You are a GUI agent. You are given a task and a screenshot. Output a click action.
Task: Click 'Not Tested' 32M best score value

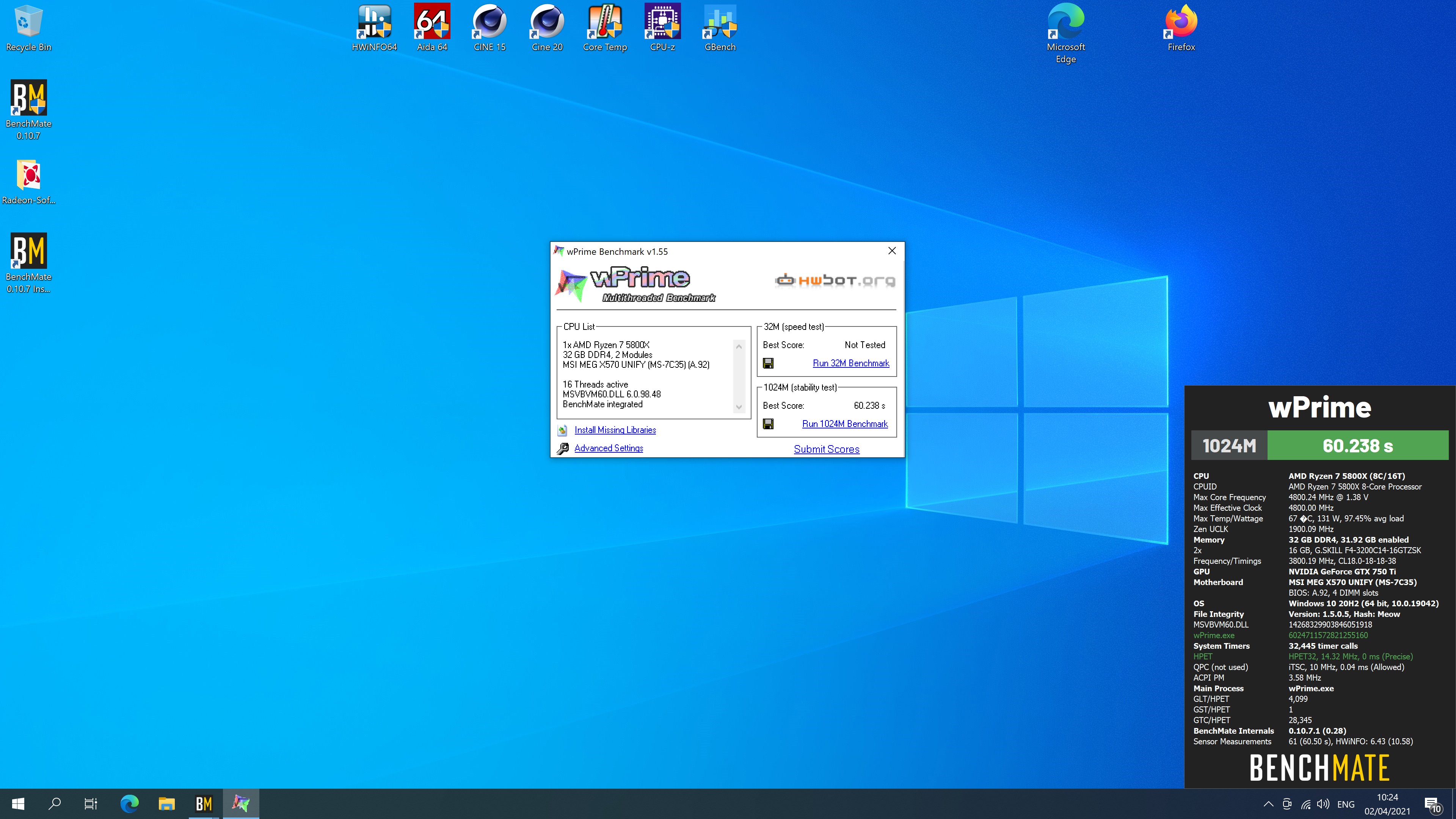(x=865, y=345)
